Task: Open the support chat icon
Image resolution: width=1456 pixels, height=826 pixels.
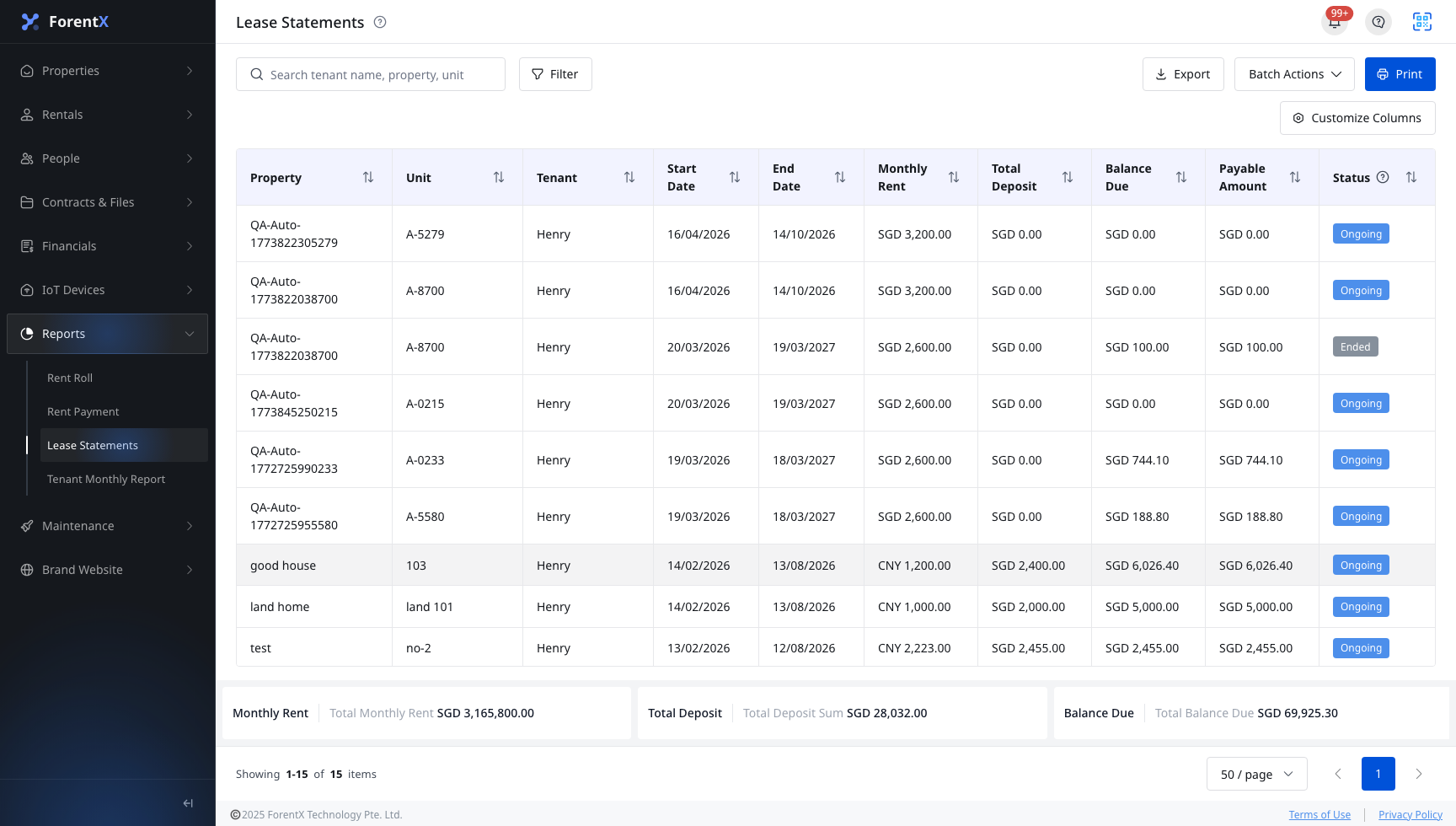Action: (1378, 22)
